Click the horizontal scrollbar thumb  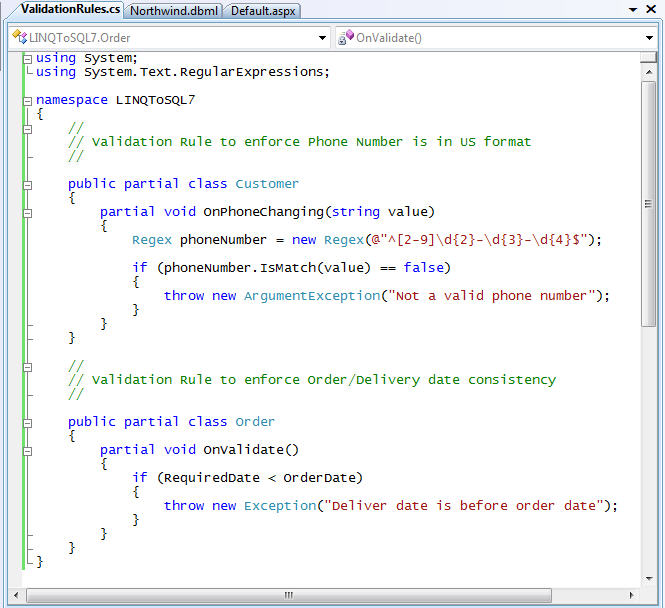coord(289,595)
